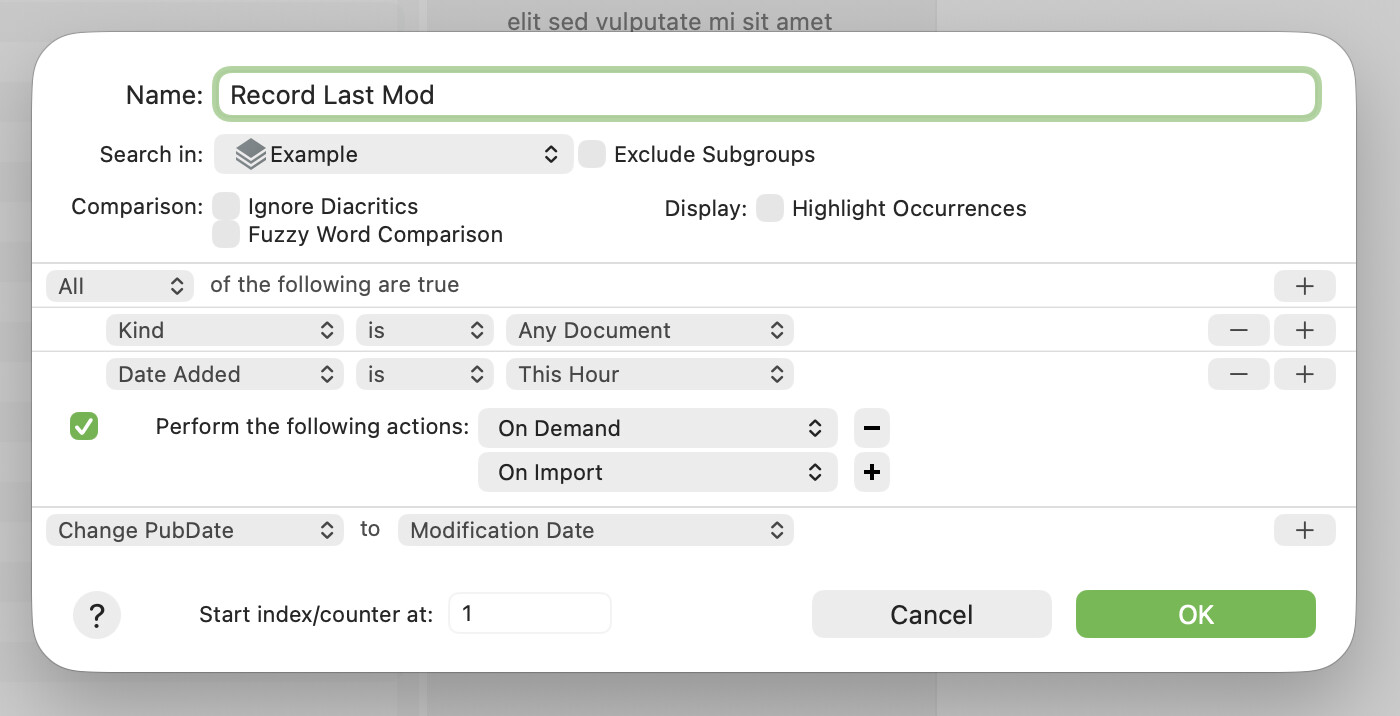Click the OK button

click(1196, 614)
